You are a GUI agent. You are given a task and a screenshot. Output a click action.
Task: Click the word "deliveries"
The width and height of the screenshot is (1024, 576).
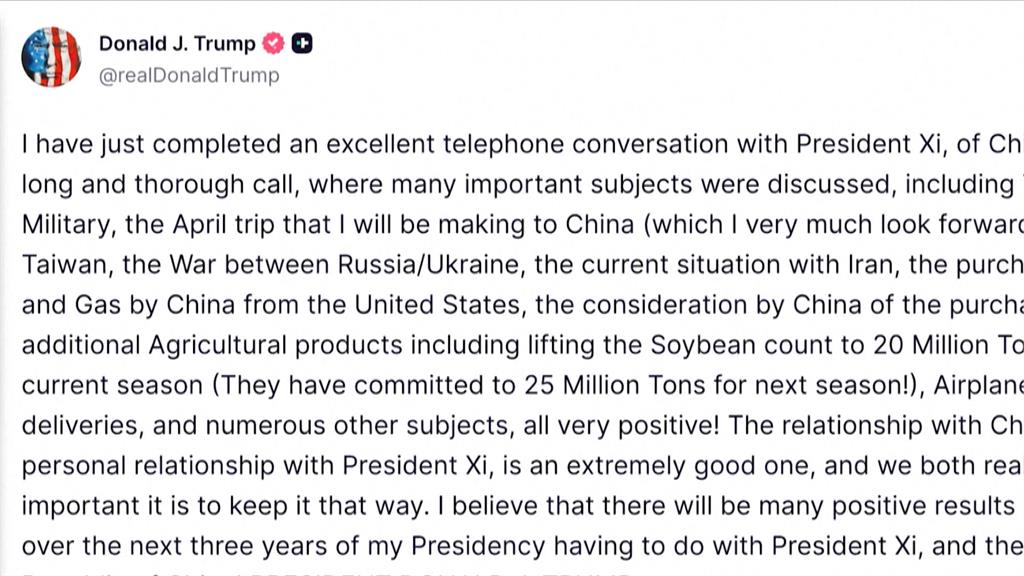(81, 425)
